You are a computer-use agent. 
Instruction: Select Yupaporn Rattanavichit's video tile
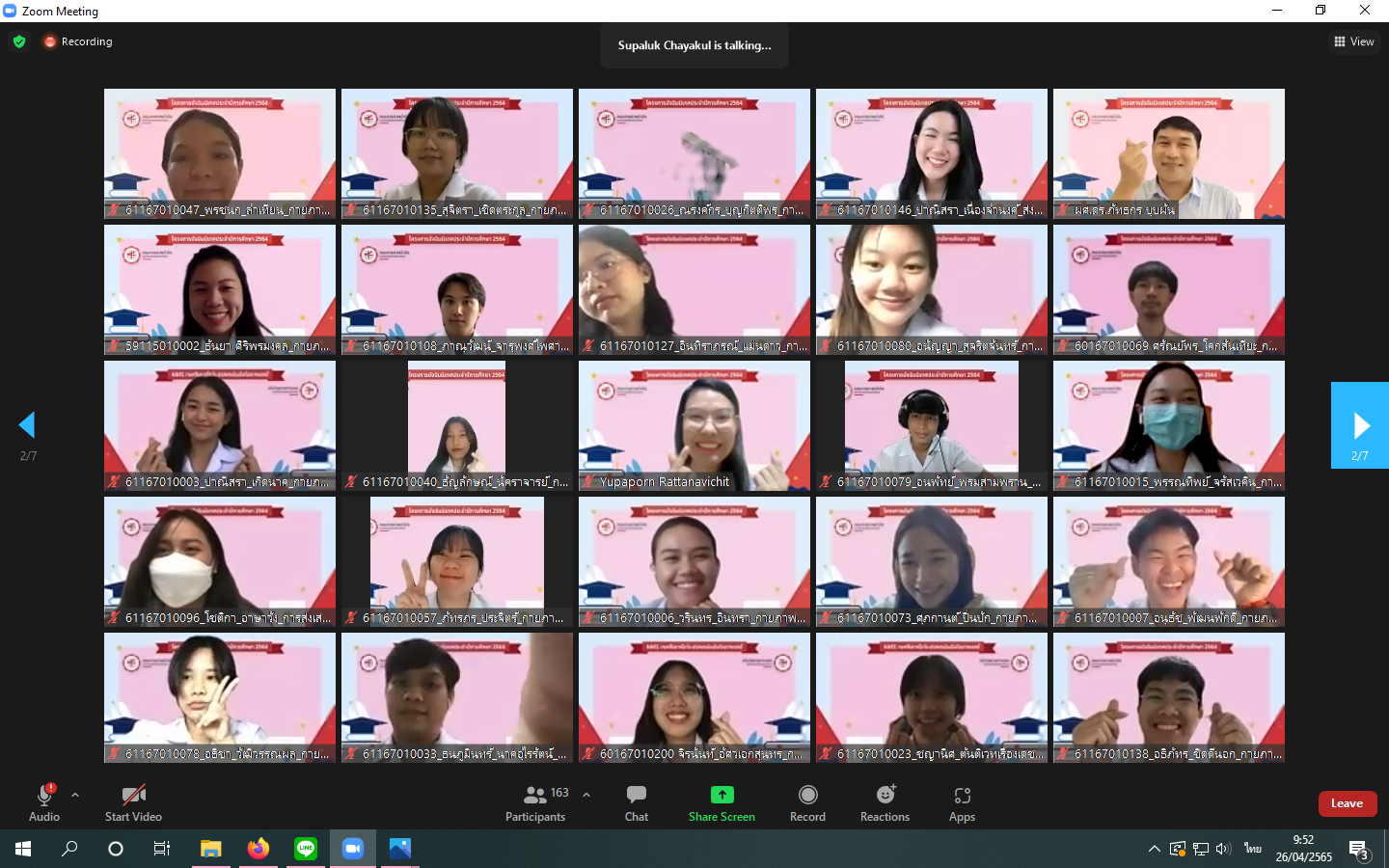[694, 425]
